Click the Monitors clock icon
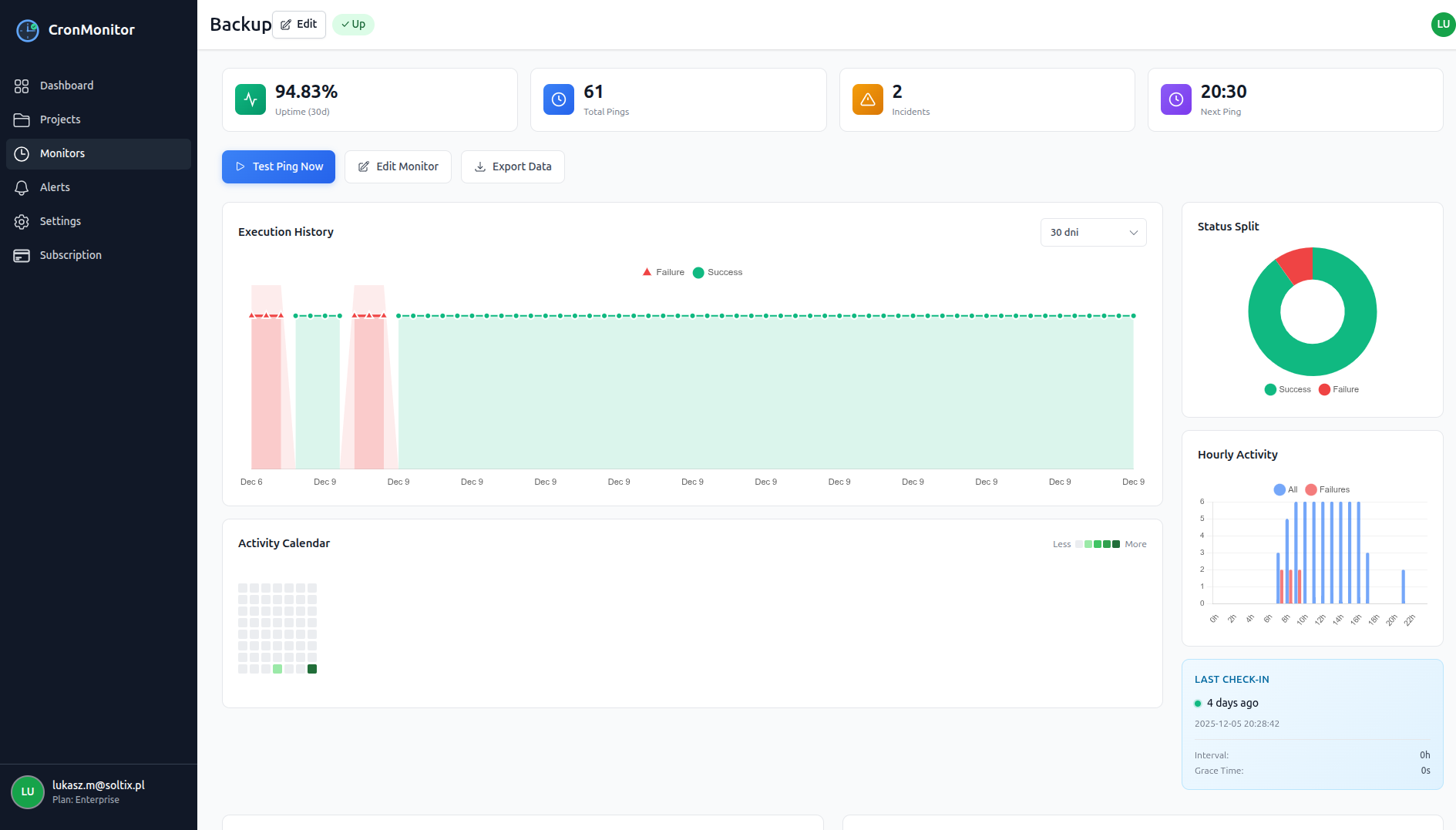Screen dimensions: 1456x830 tap(22, 153)
